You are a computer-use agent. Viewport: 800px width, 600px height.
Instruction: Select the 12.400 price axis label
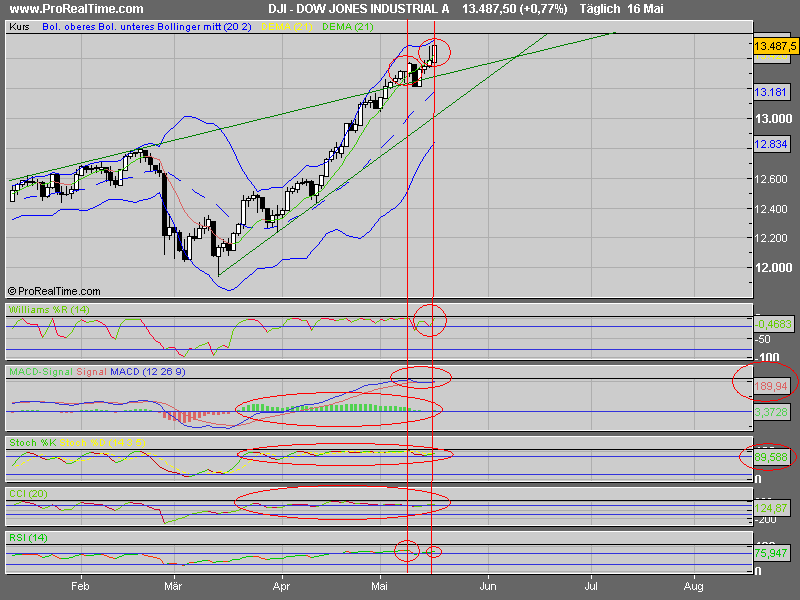tap(770, 209)
